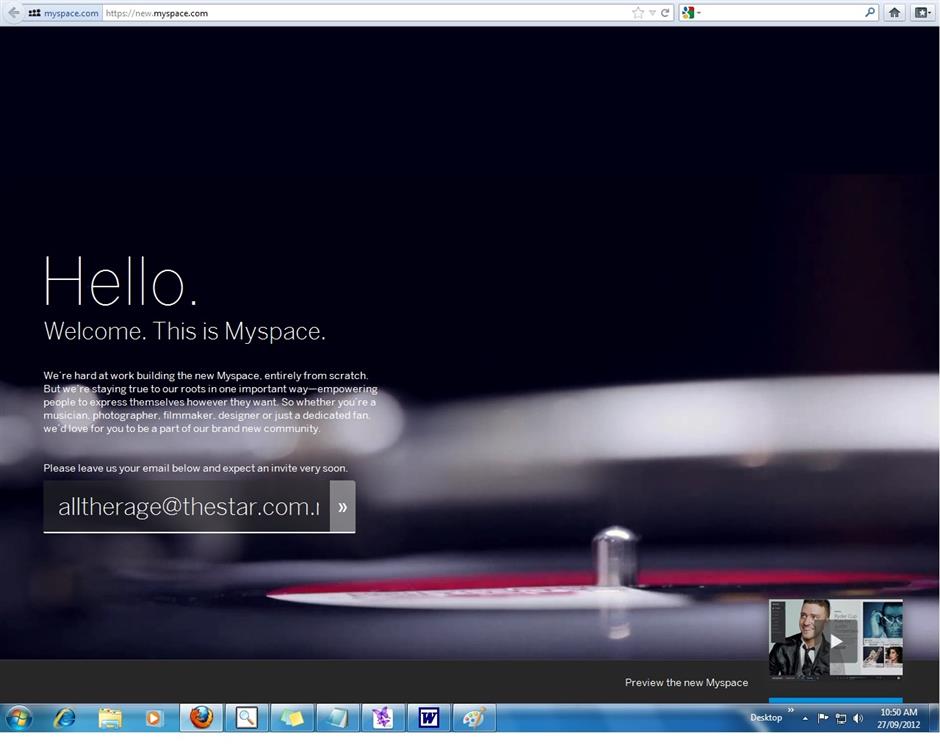Open the purple butterfly app in the taskbar
Image resolution: width=940 pixels, height=752 pixels.
tap(382, 718)
